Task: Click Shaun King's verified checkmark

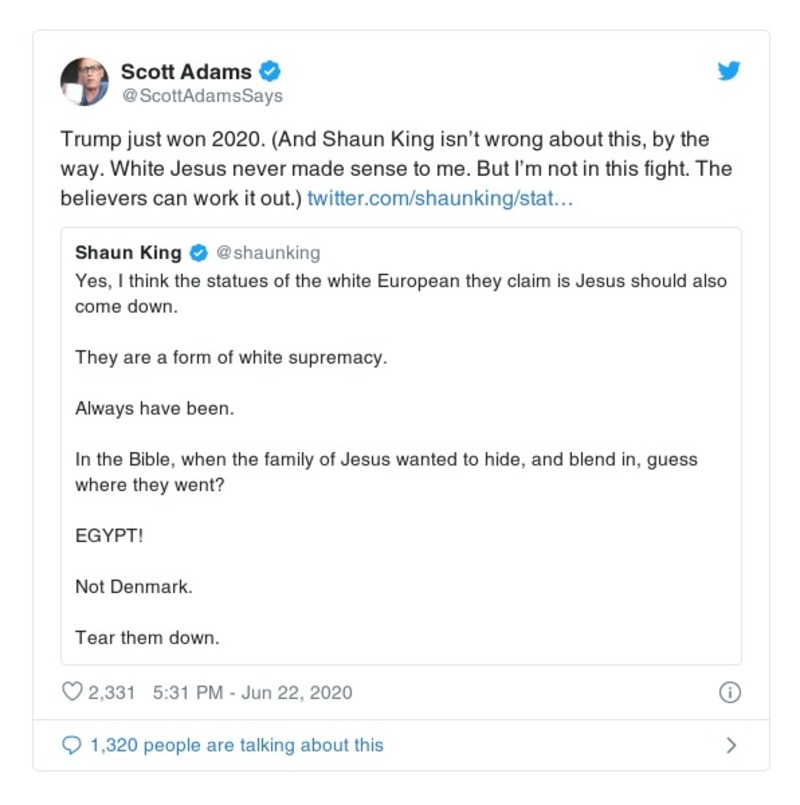Action: tap(196, 253)
